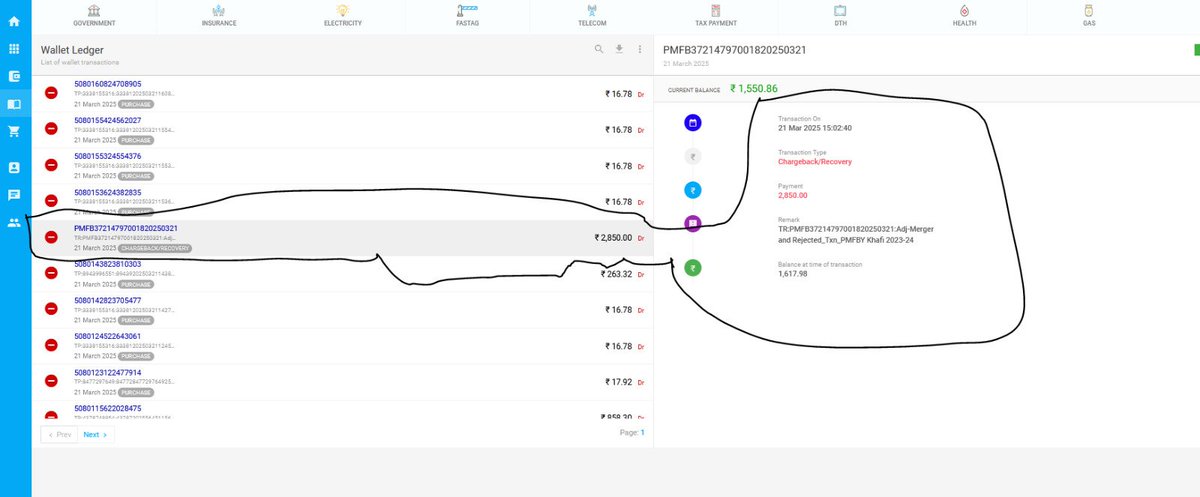Click debit icon for transaction 5080160824708905
The height and width of the screenshot is (497, 1200).
(51, 93)
